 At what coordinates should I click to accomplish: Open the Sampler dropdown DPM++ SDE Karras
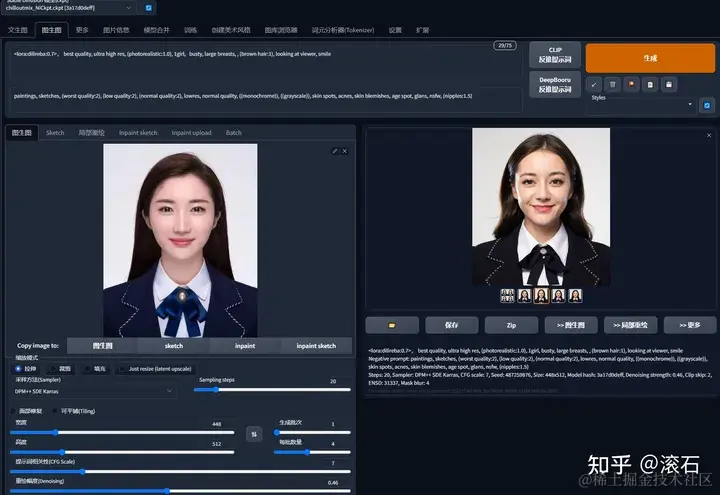tap(94, 391)
